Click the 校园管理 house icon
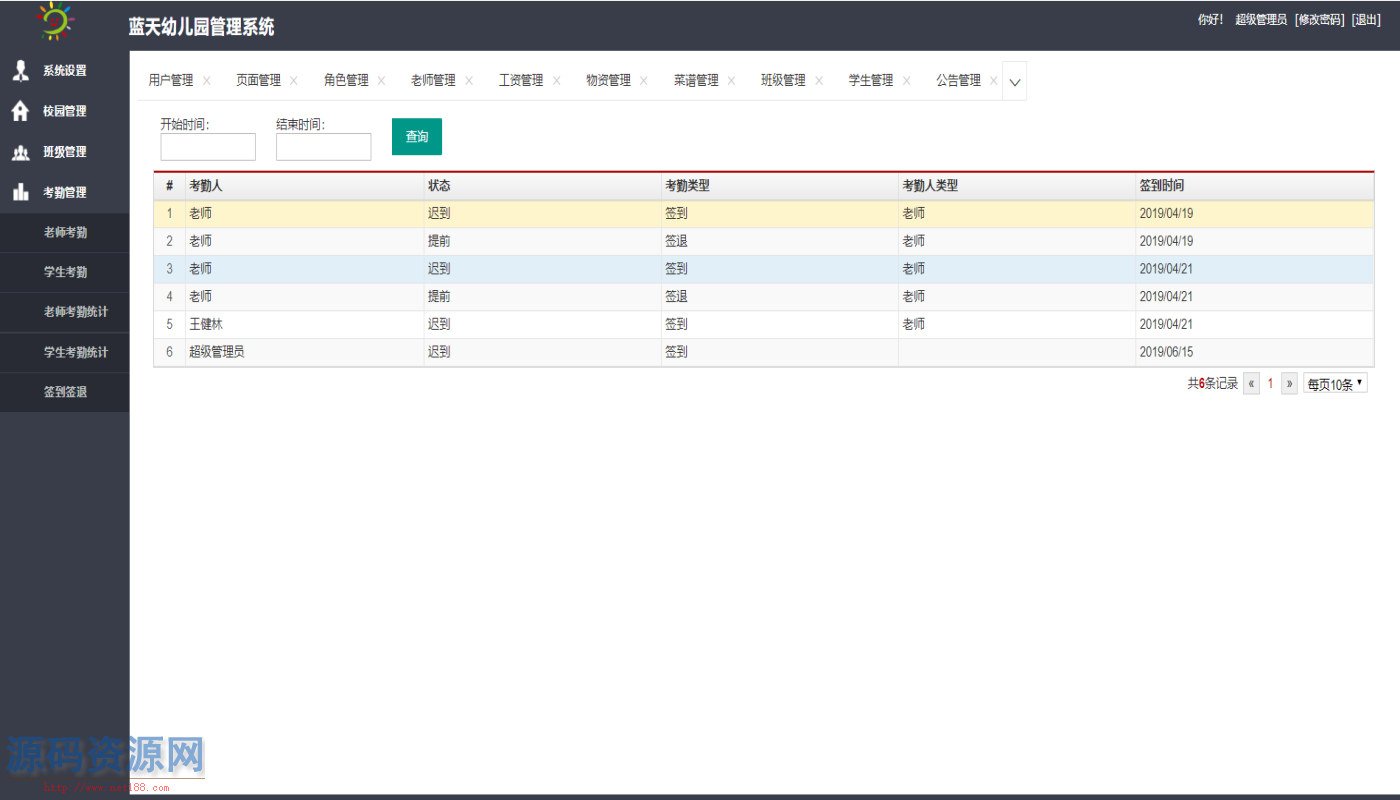The height and width of the screenshot is (800, 1400). click(x=20, y=111)
